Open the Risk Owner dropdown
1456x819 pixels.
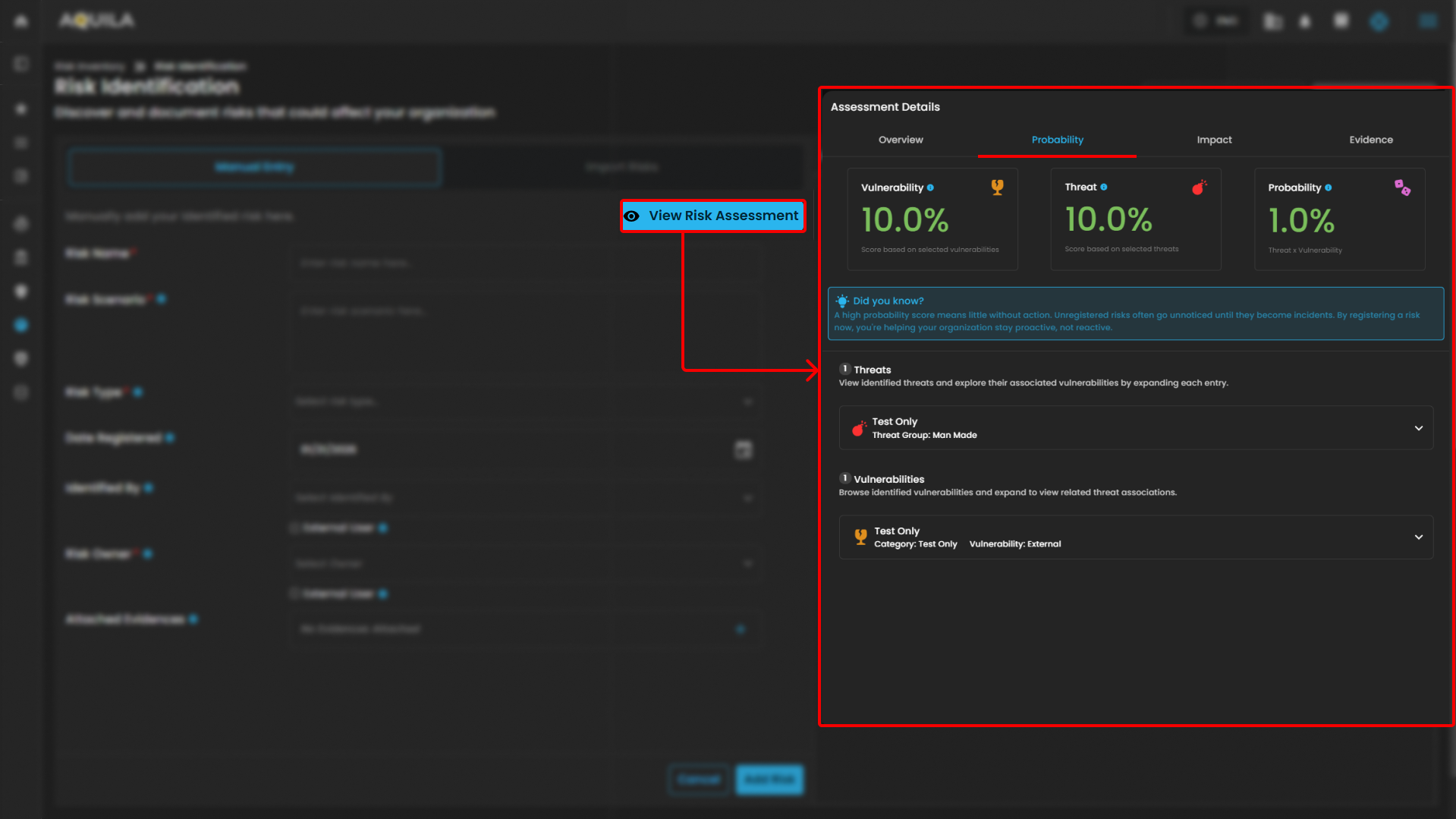[x=524, y=563]
